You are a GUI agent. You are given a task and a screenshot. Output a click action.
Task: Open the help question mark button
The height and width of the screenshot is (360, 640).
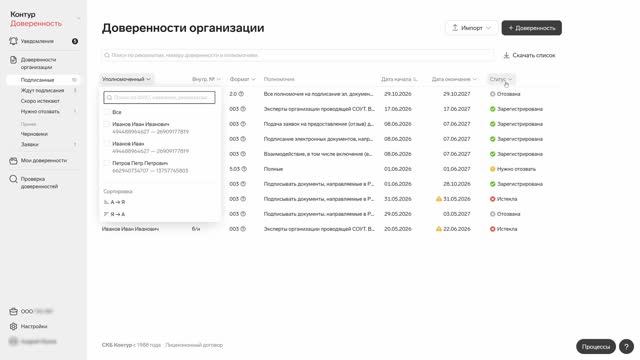(626, 347)
